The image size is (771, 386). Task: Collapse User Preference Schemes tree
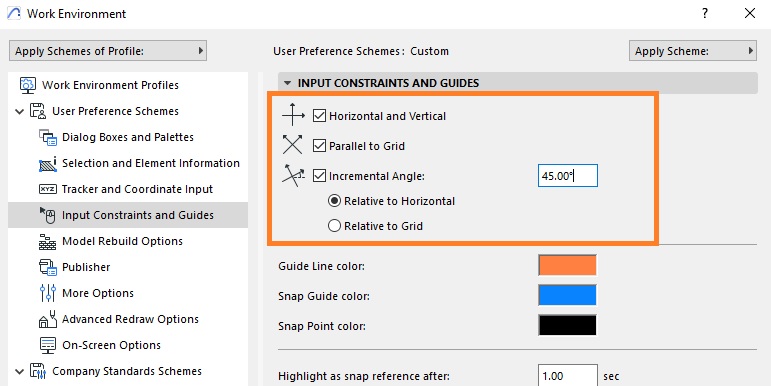pyautogui.click(x=20, y=112)
